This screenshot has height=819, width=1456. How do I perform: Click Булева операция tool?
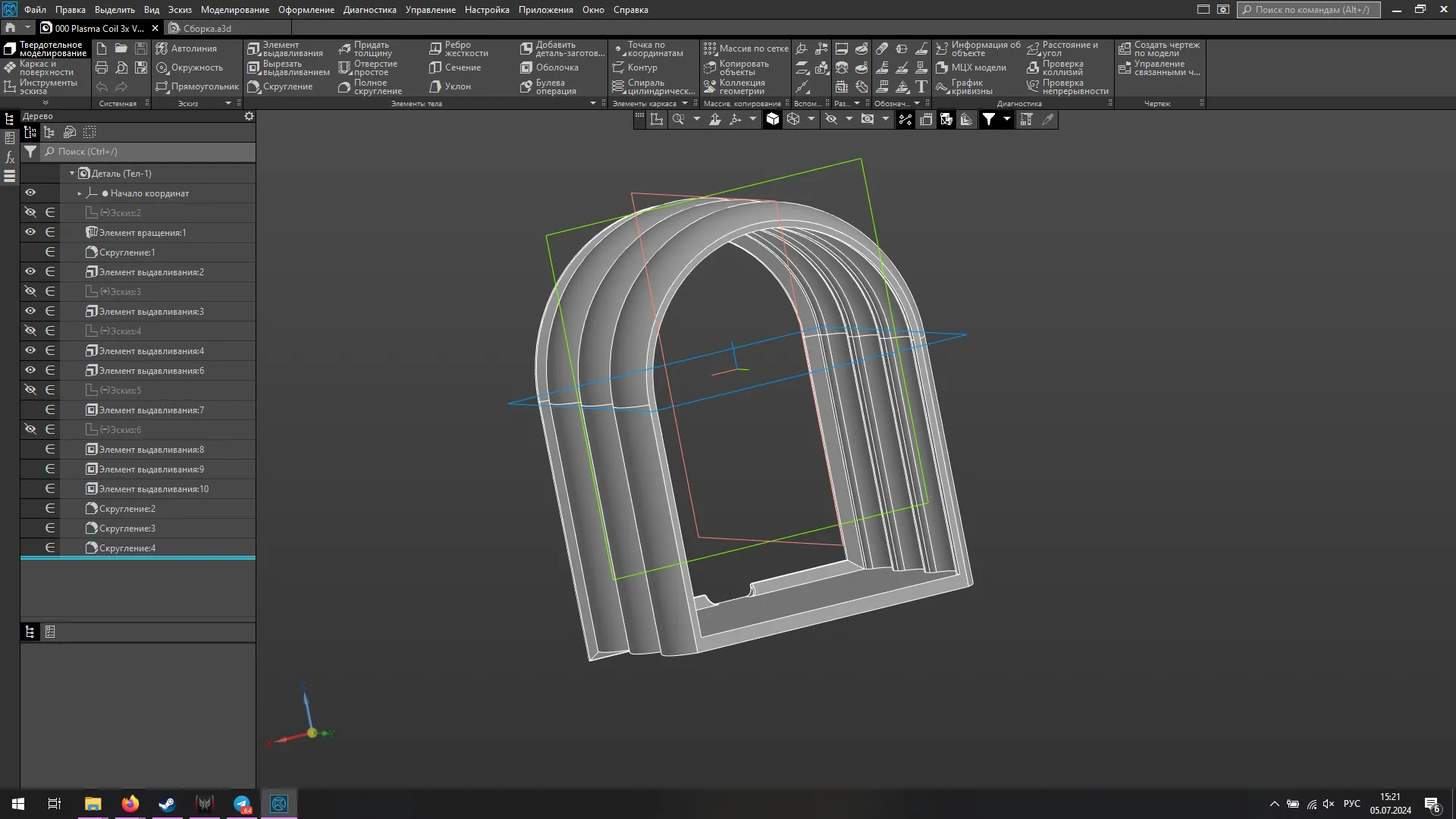[x=548, y=86]
